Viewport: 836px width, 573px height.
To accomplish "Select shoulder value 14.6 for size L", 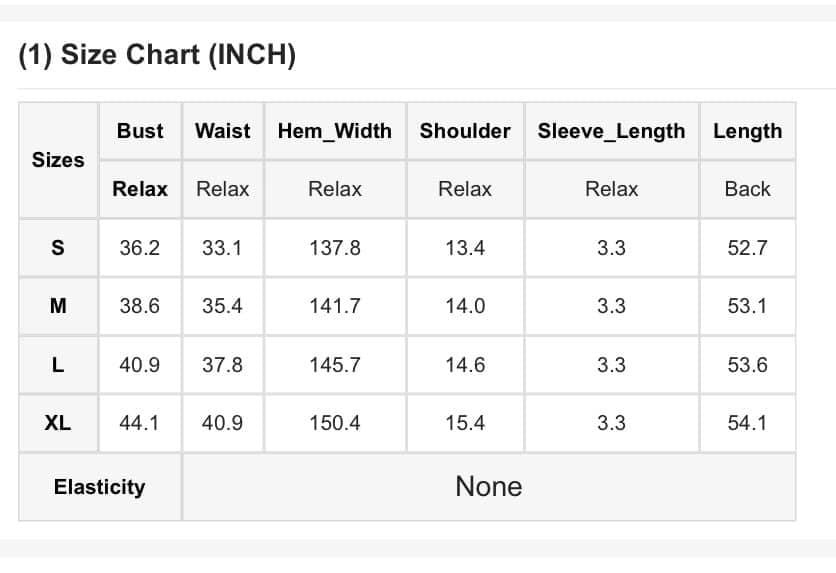I will click(465, 365).
